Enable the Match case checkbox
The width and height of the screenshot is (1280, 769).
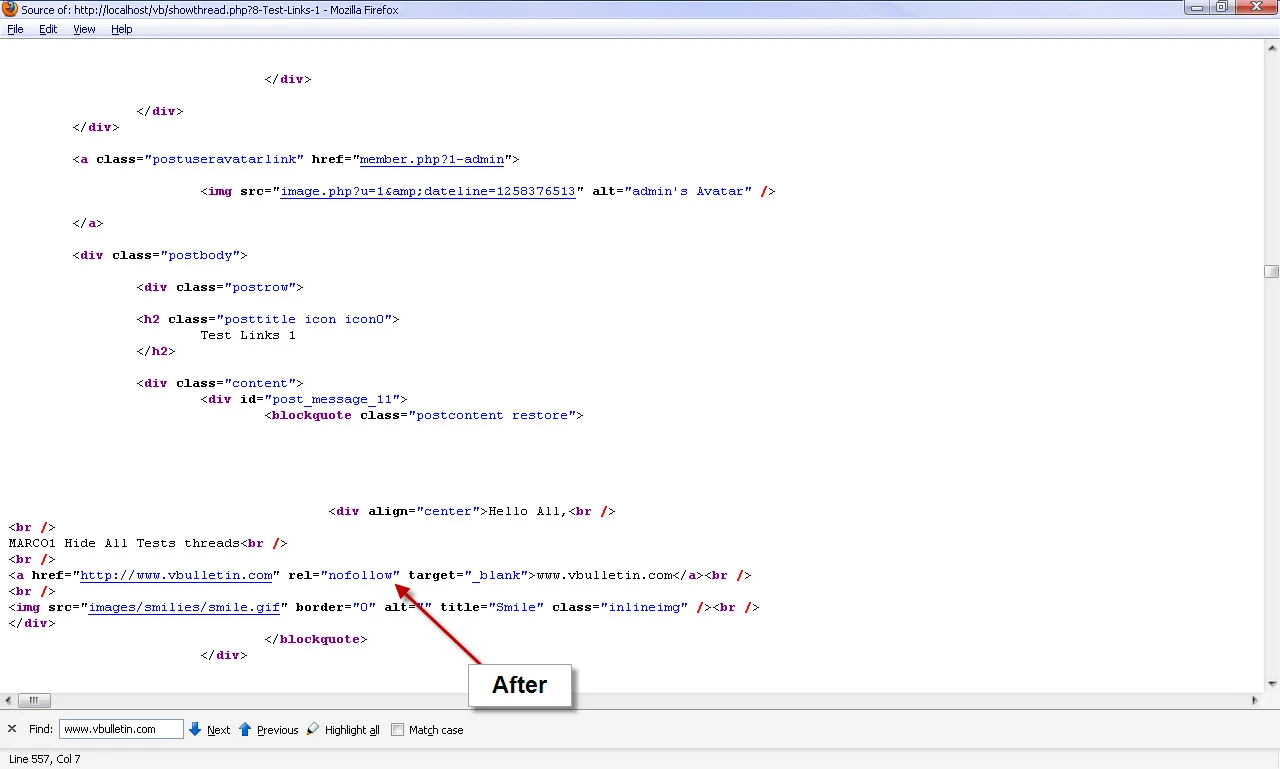pyautogui.click(x=397, y=730)
